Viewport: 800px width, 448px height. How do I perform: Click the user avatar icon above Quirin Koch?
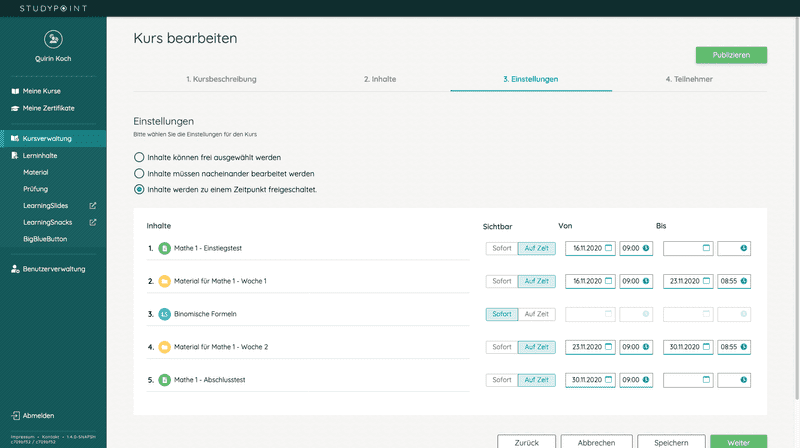(x=53, y=39)
